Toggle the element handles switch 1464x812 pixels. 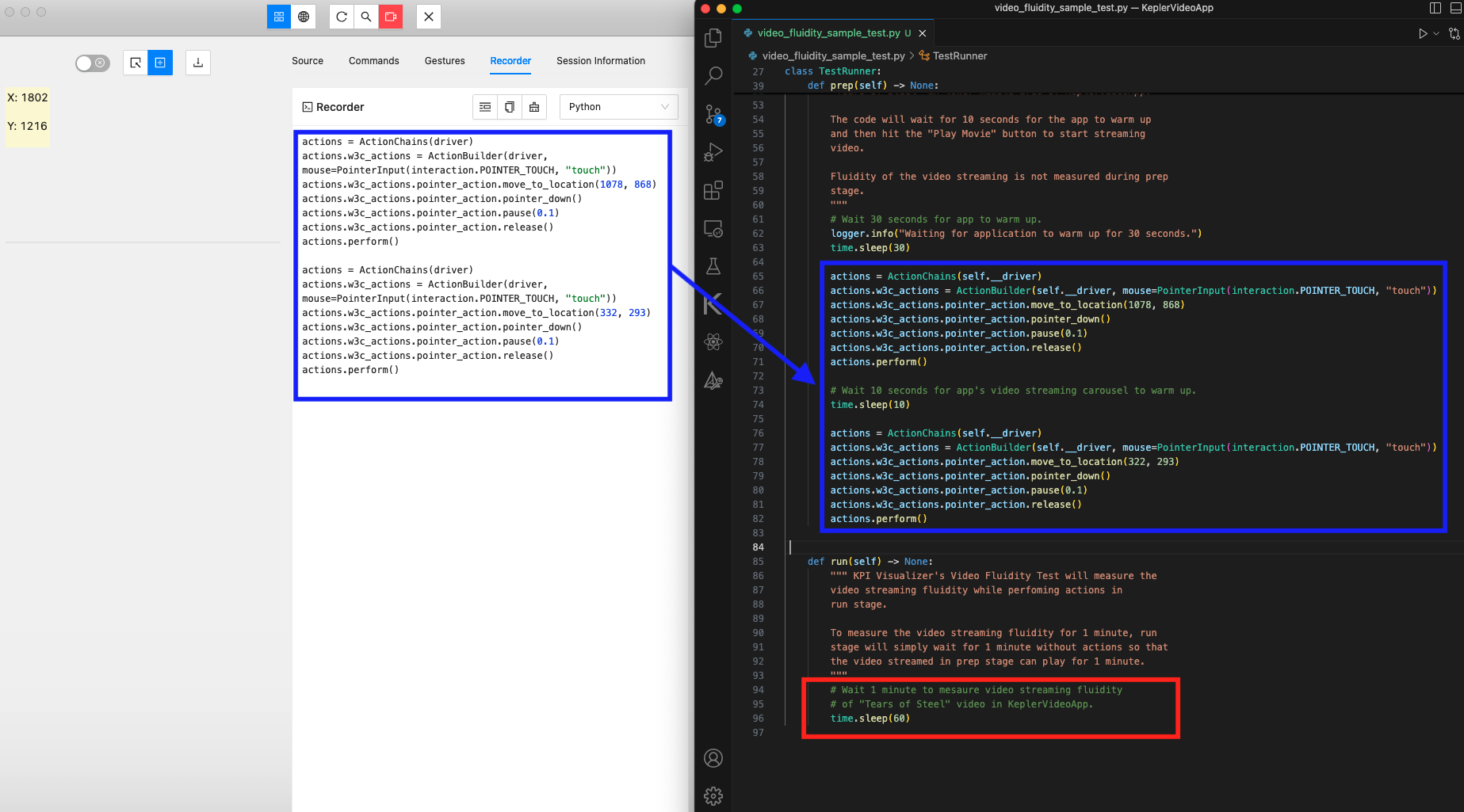click(x=93, y=63)
